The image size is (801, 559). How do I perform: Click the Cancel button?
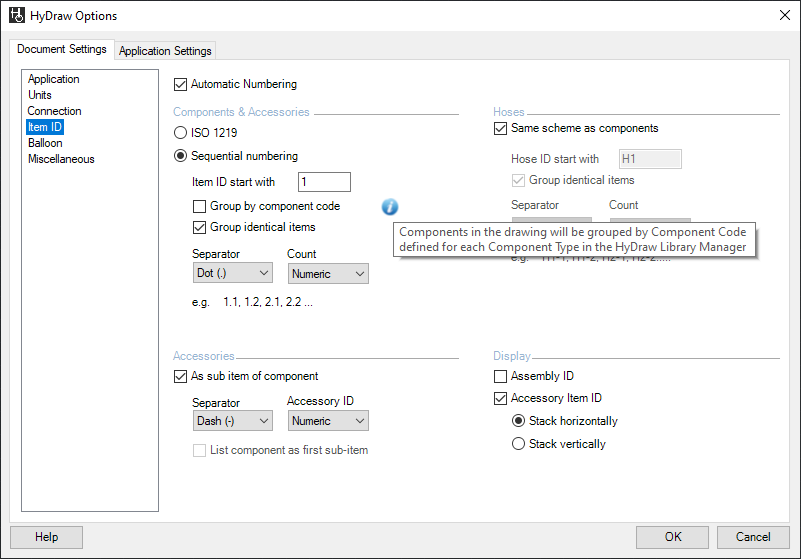click(753, 537)
